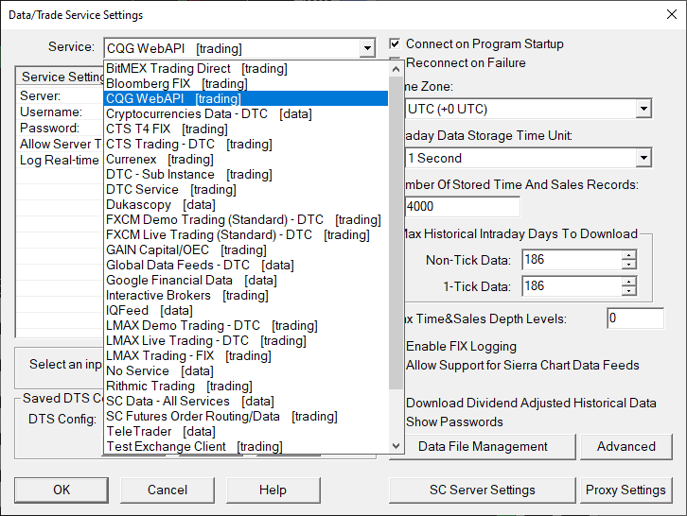Confirm settings with the OK button
Image resolution: width=687 pixels, height=516 pixels.
(61, 490)
